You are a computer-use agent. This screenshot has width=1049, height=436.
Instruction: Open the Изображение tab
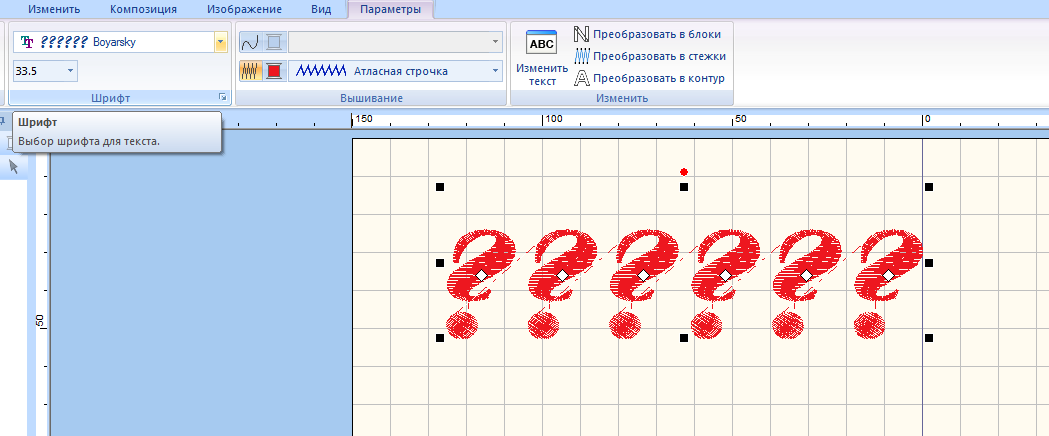244,9
